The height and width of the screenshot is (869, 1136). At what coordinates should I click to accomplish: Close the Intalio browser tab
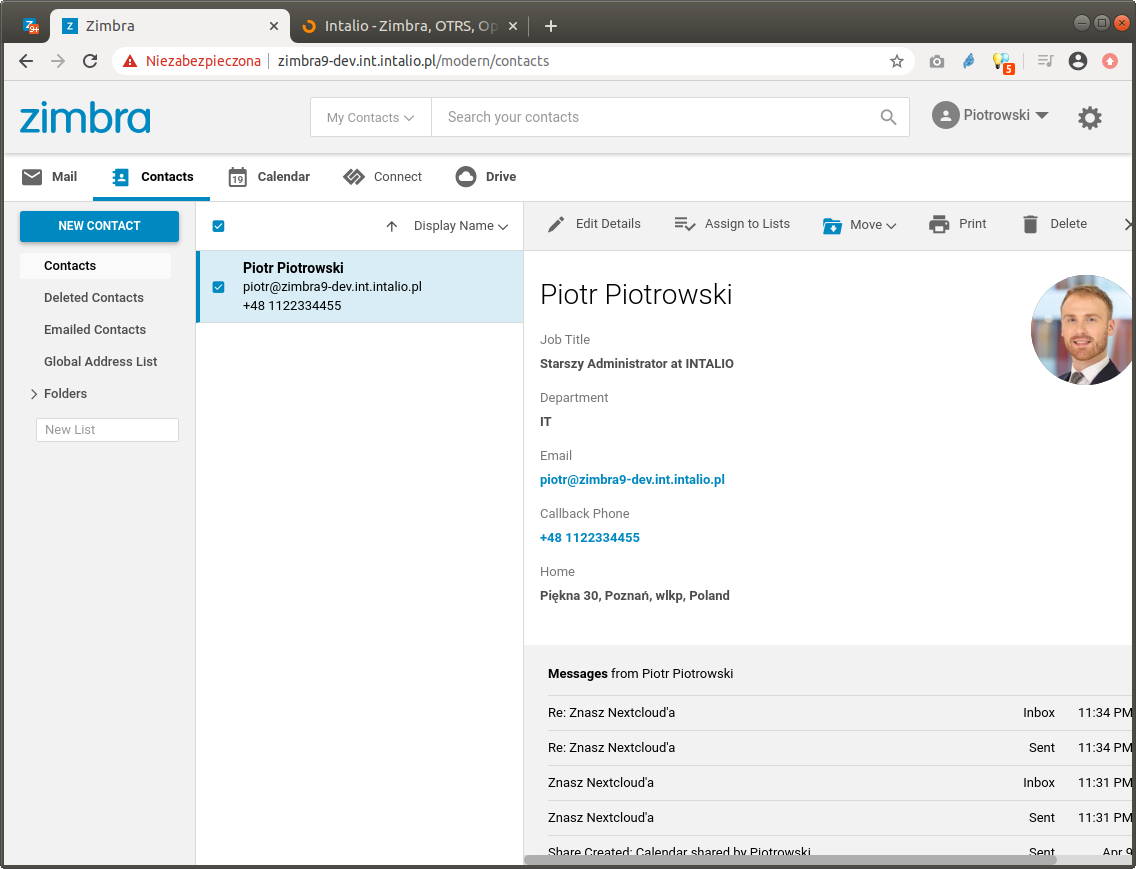(513, 26)
